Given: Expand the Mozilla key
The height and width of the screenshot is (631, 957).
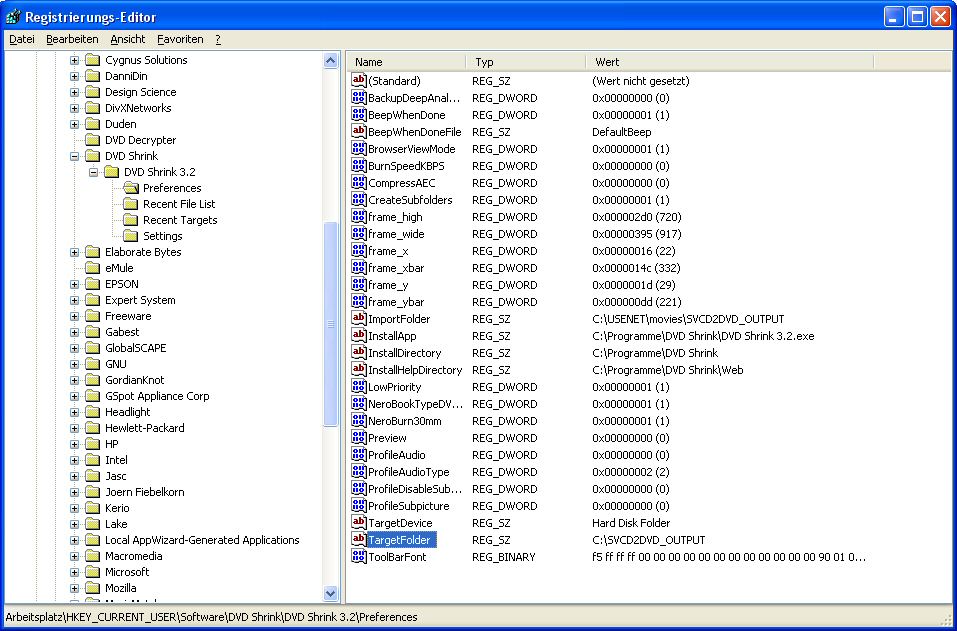Looking at the screenshot, I should pos(74,588).
